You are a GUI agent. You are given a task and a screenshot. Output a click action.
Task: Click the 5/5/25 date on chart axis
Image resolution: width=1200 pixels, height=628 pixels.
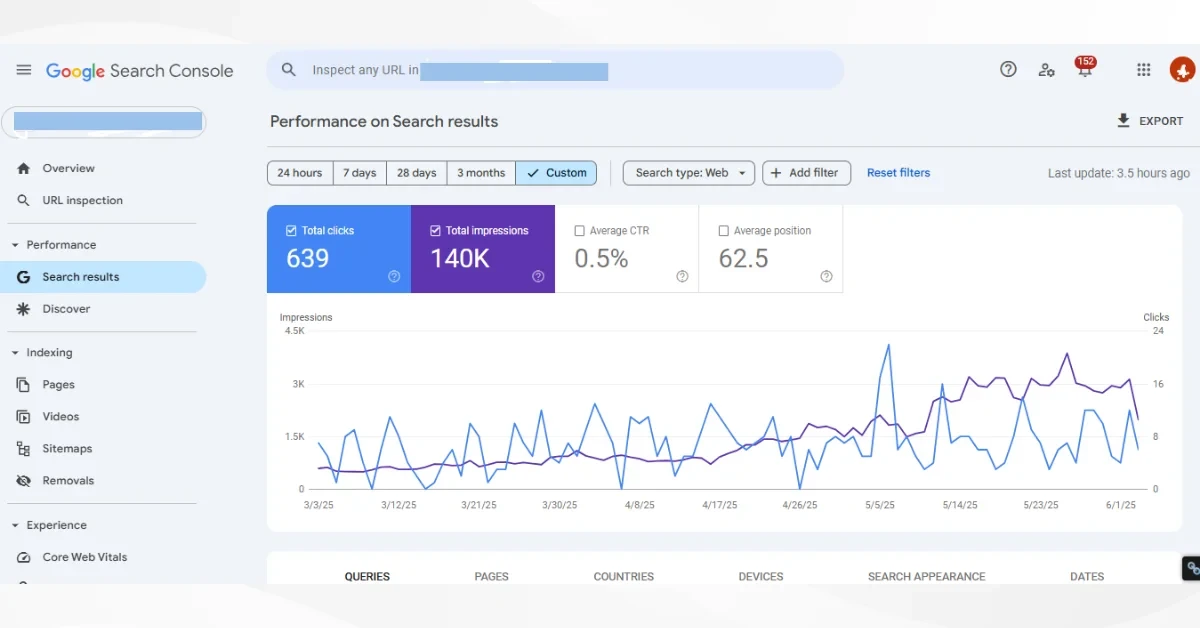point(880,505)
